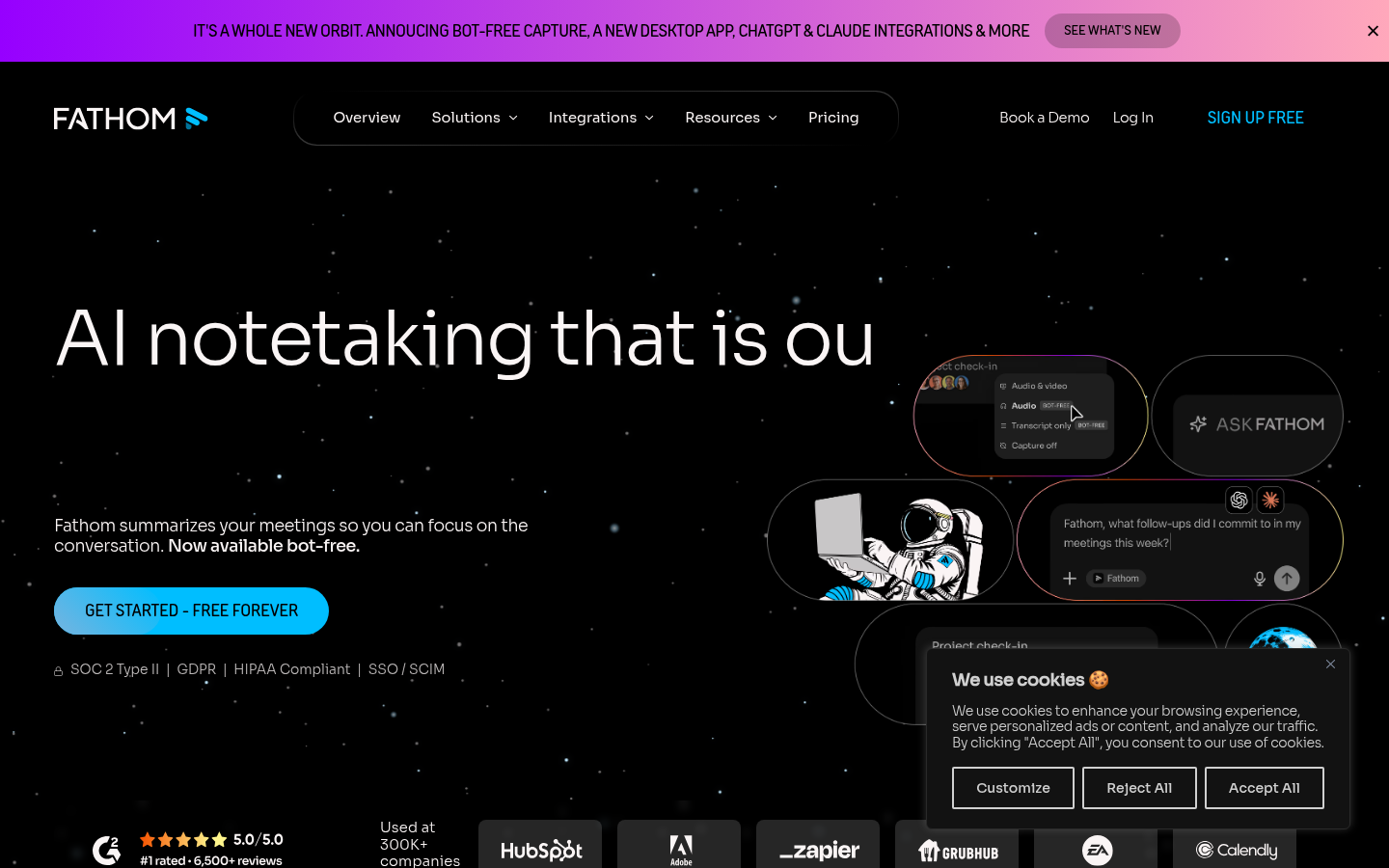Image resolution: width=1389 pixels, height=868 pixels.
Task: Expand the Solutions dropdown menu
Action: coord(475,118)
